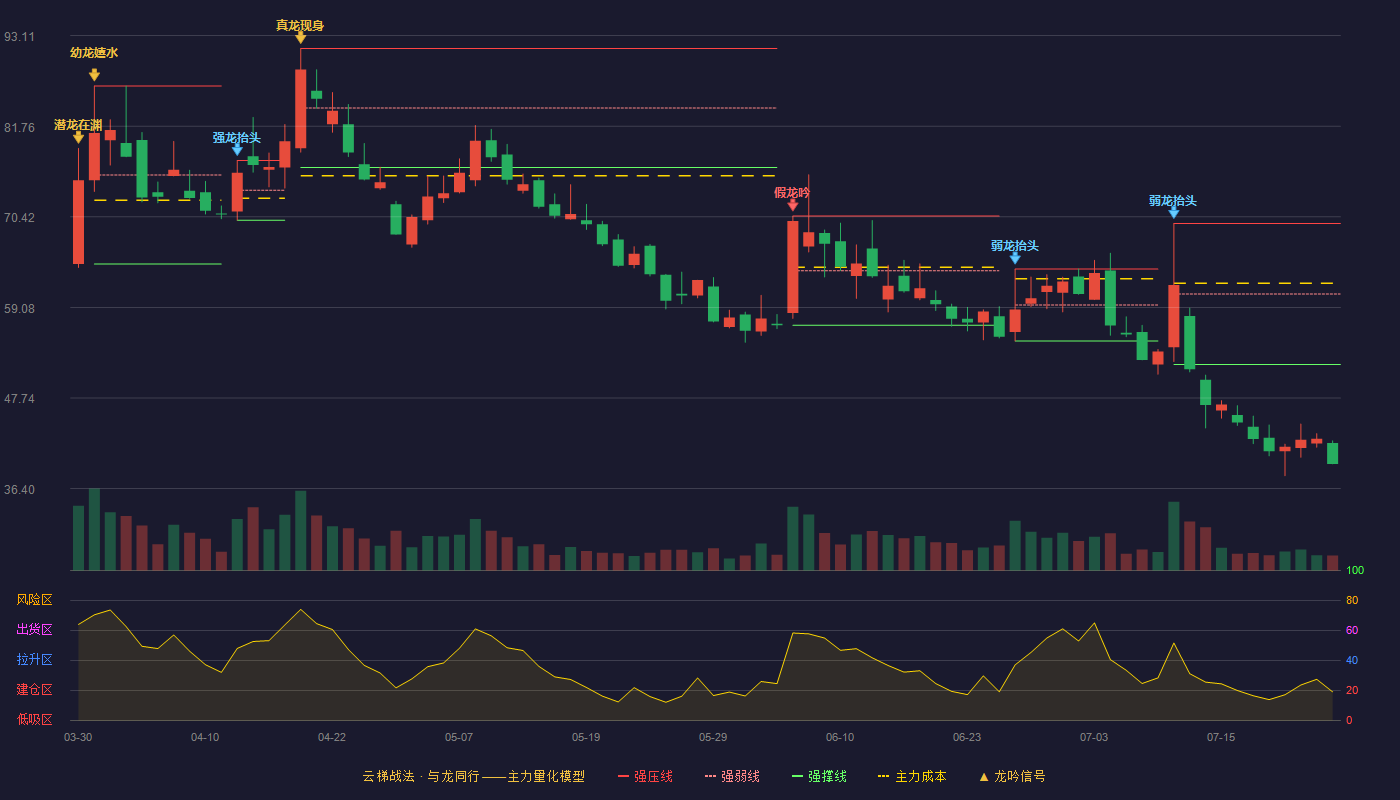The image size is (1400, 800).
Task: Click the 05-07 date label
Action: [x=459, y=737]
